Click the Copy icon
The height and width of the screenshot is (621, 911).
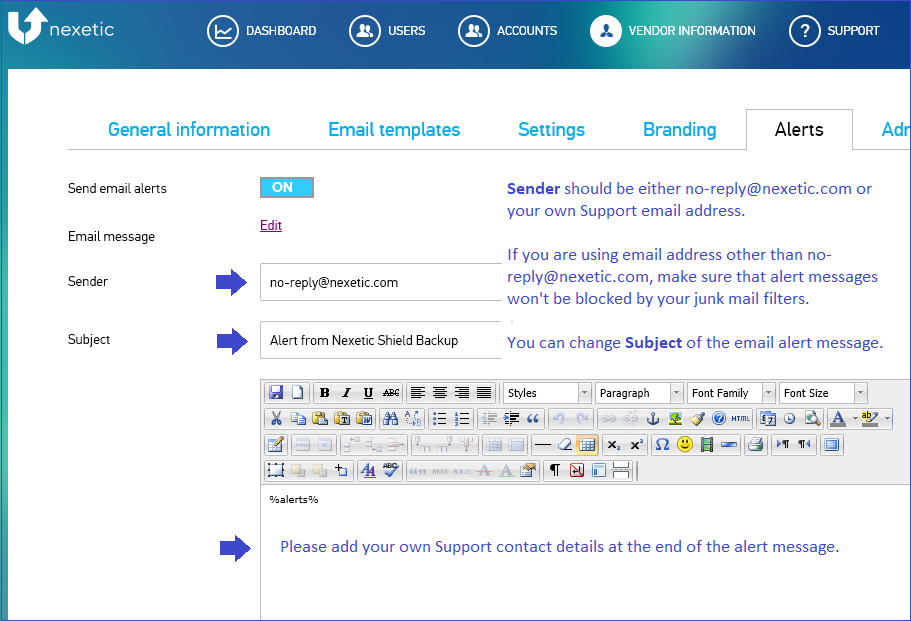pyautogui.click(x=298, y=418)
